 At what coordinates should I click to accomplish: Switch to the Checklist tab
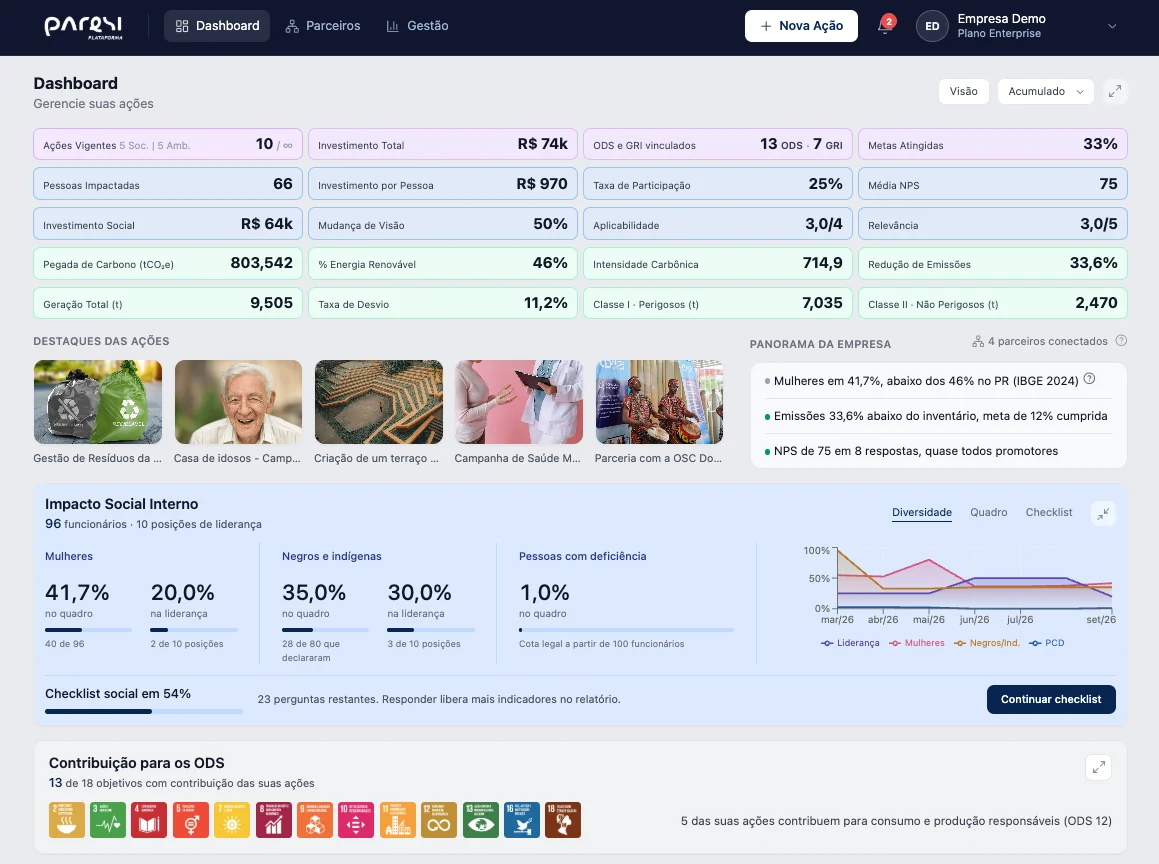pos(1048,512)
